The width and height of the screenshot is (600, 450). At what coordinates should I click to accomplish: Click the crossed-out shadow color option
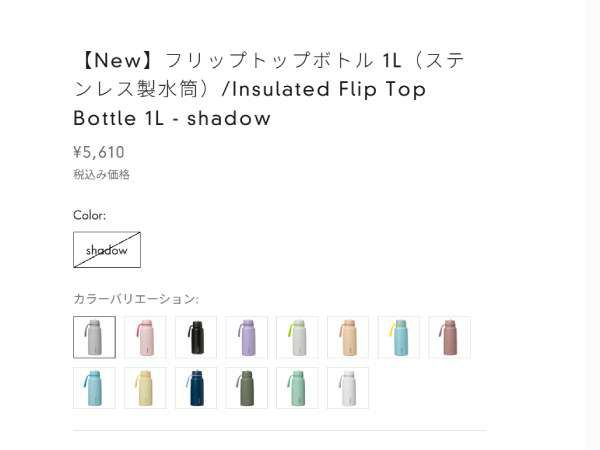(107, 250)
